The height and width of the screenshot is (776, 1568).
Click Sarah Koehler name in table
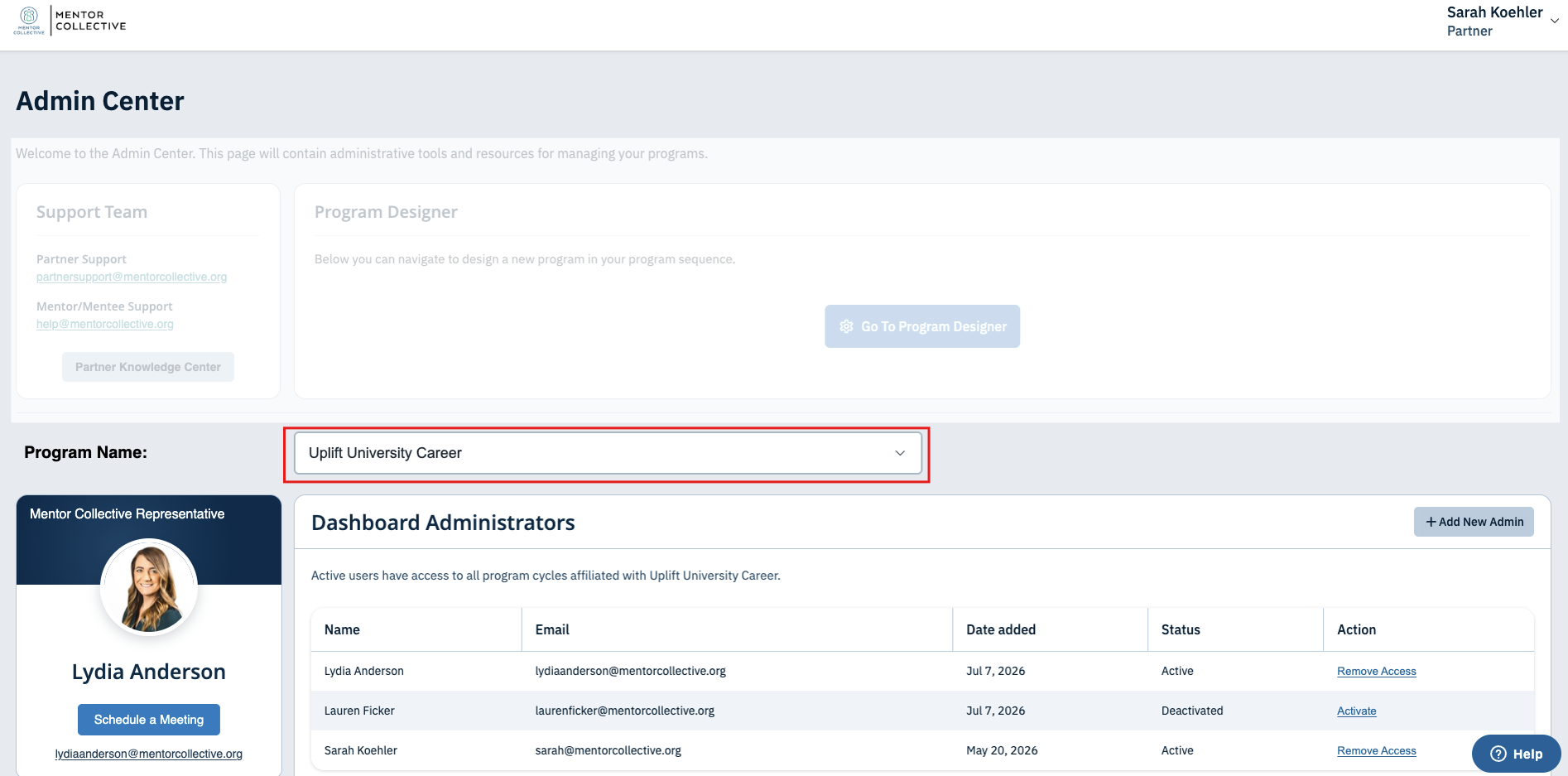(x=361, y=750)
